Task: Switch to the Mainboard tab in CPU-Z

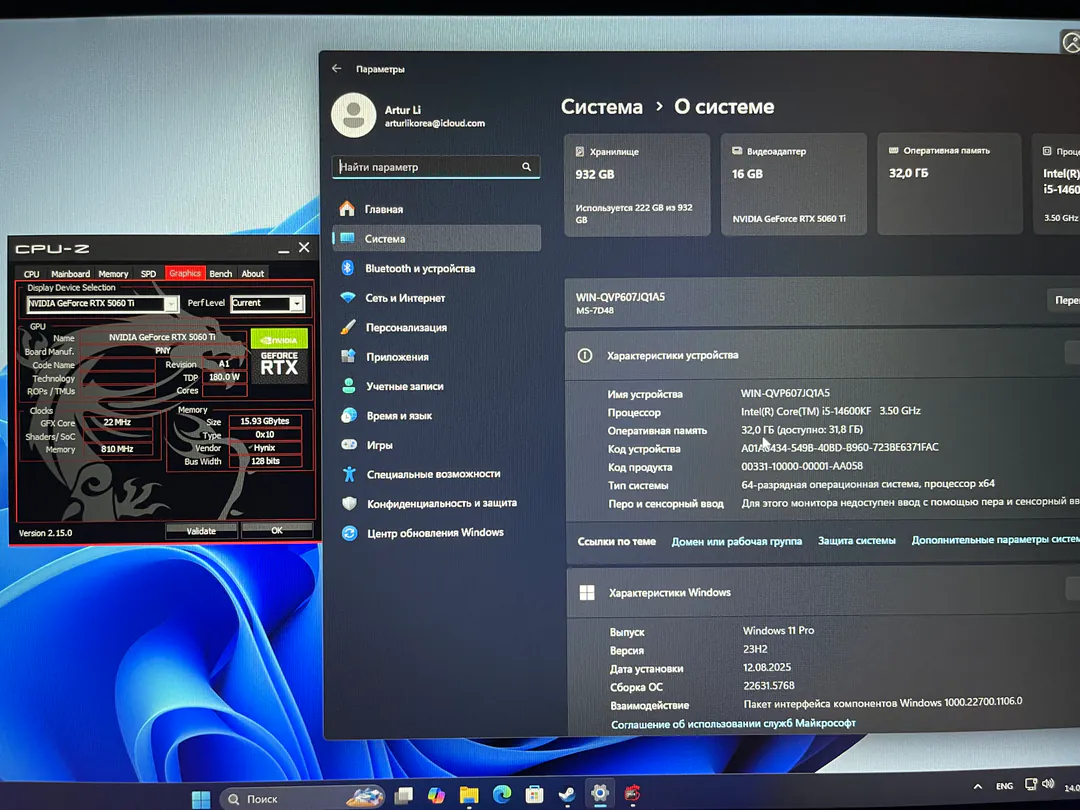Action: pos(70,273)
